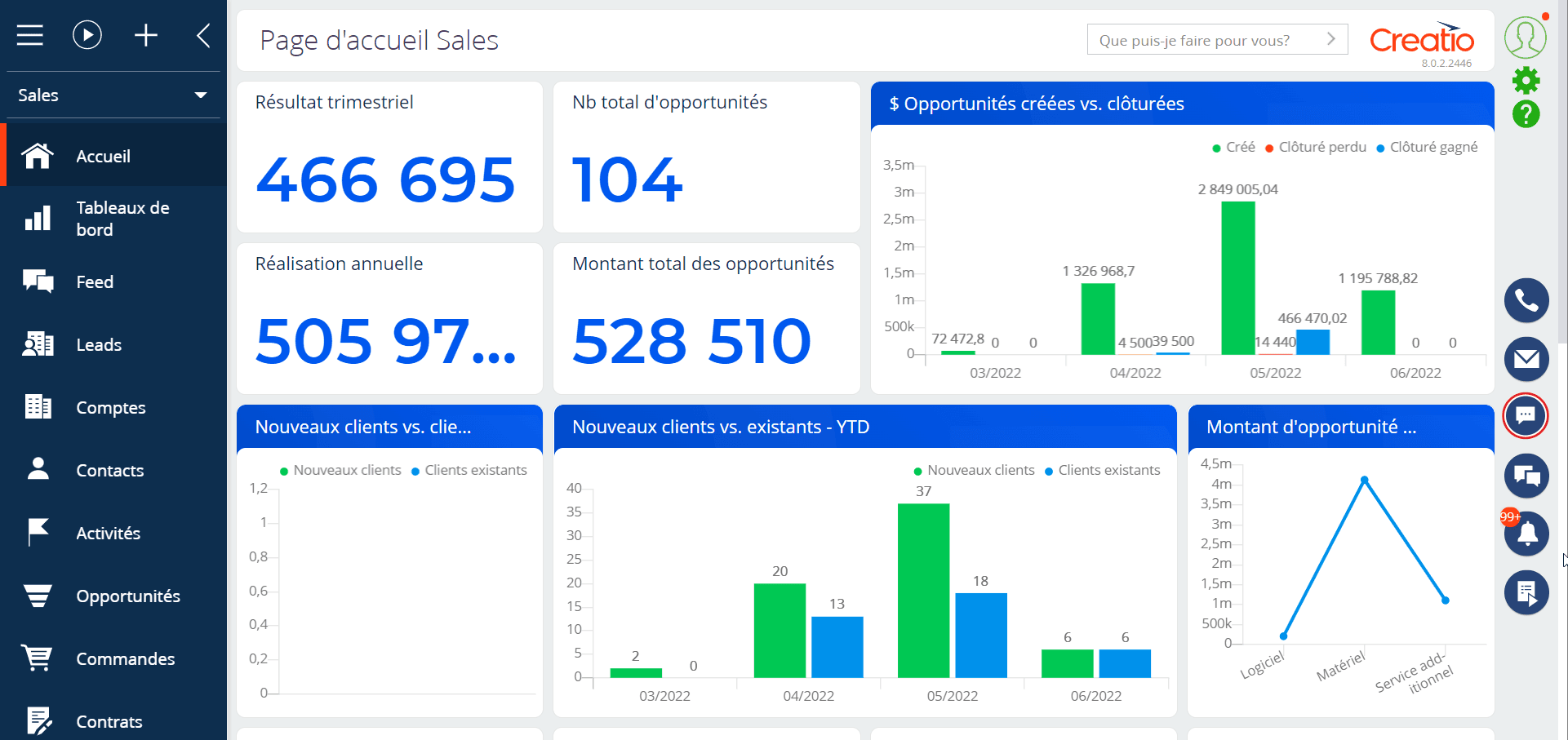Click the plus quick-add icon

point(146,35)
